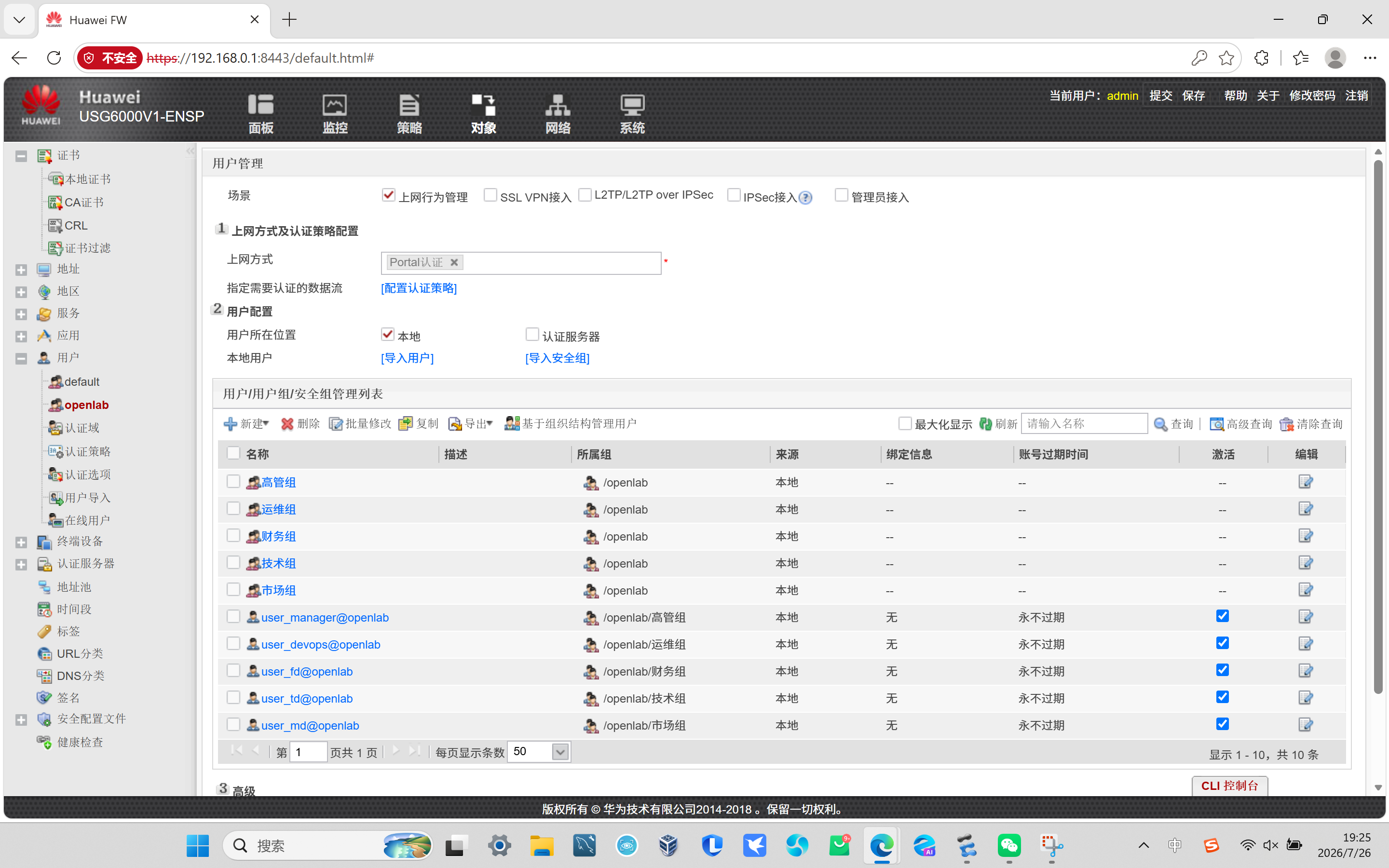1389x868 pixels.
Task: Select 在线用户 in the sidebar
Action: pyautogui.click(x=88, y=520)
